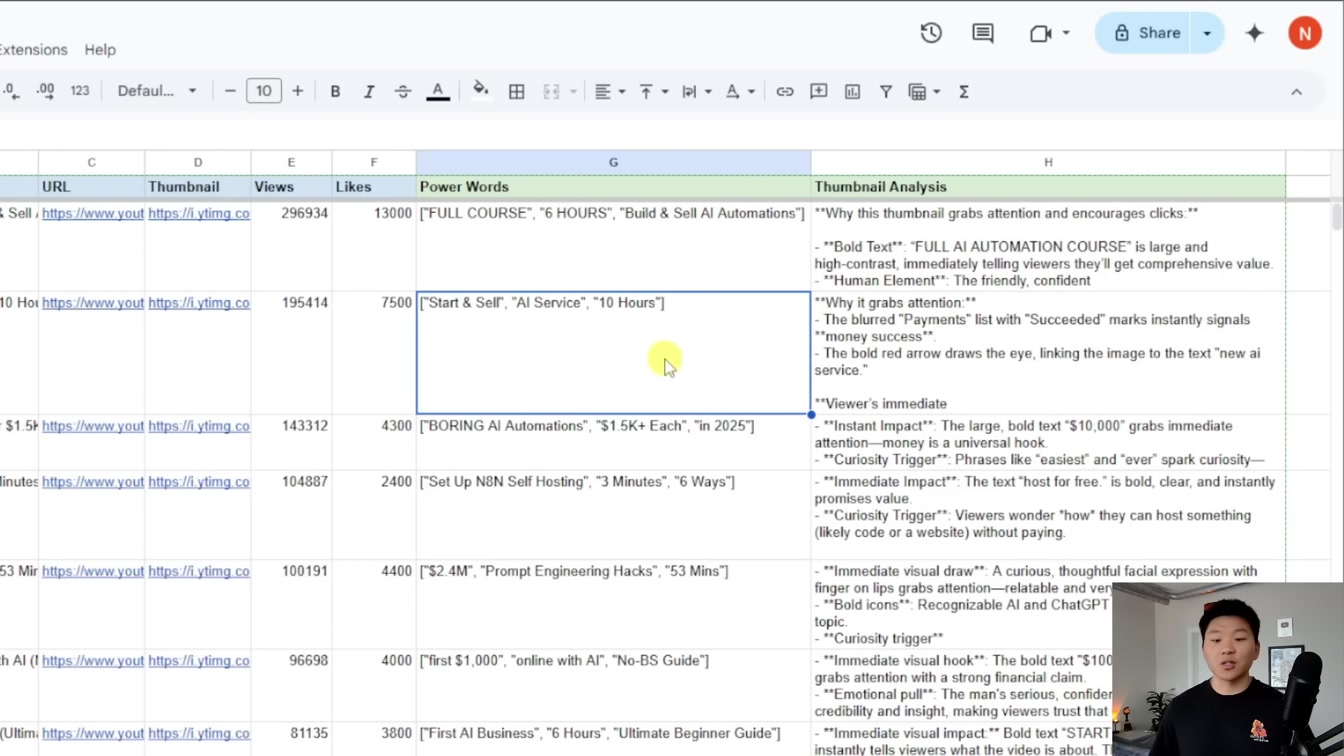Click the merge cells icon
The image size is (1344, 756).
click(551, 91)
